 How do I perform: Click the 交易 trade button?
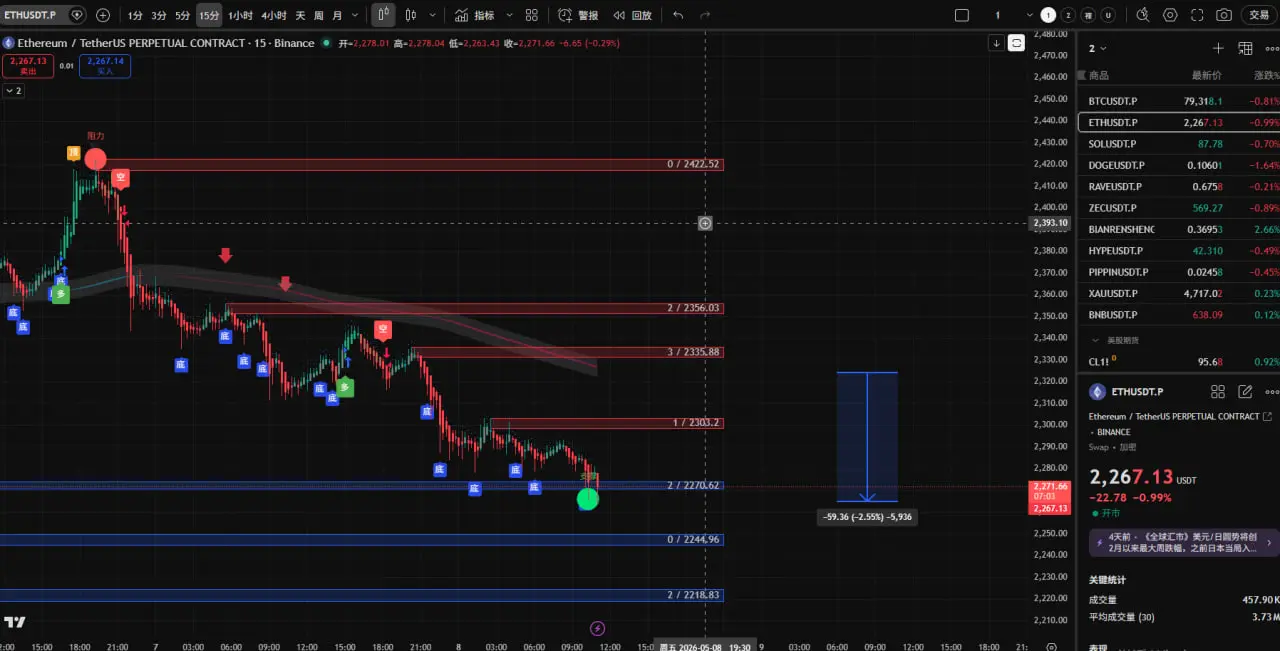click(1259, 15)
